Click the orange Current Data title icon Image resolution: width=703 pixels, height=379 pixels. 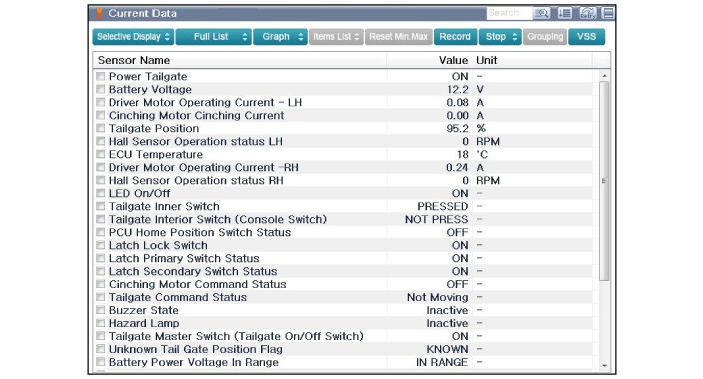(99, 13)
